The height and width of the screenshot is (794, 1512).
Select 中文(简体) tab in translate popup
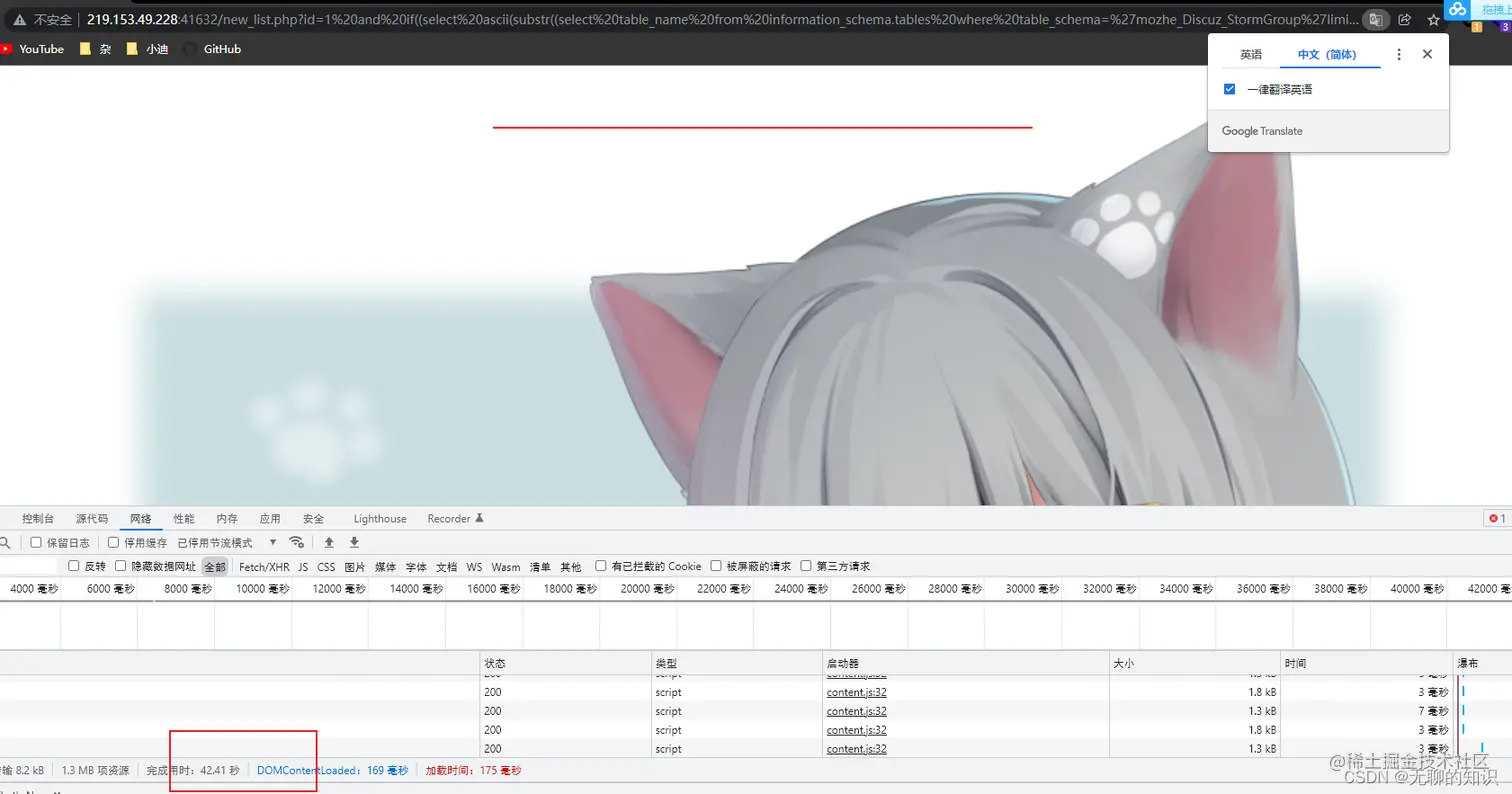tap(1331, 54)
